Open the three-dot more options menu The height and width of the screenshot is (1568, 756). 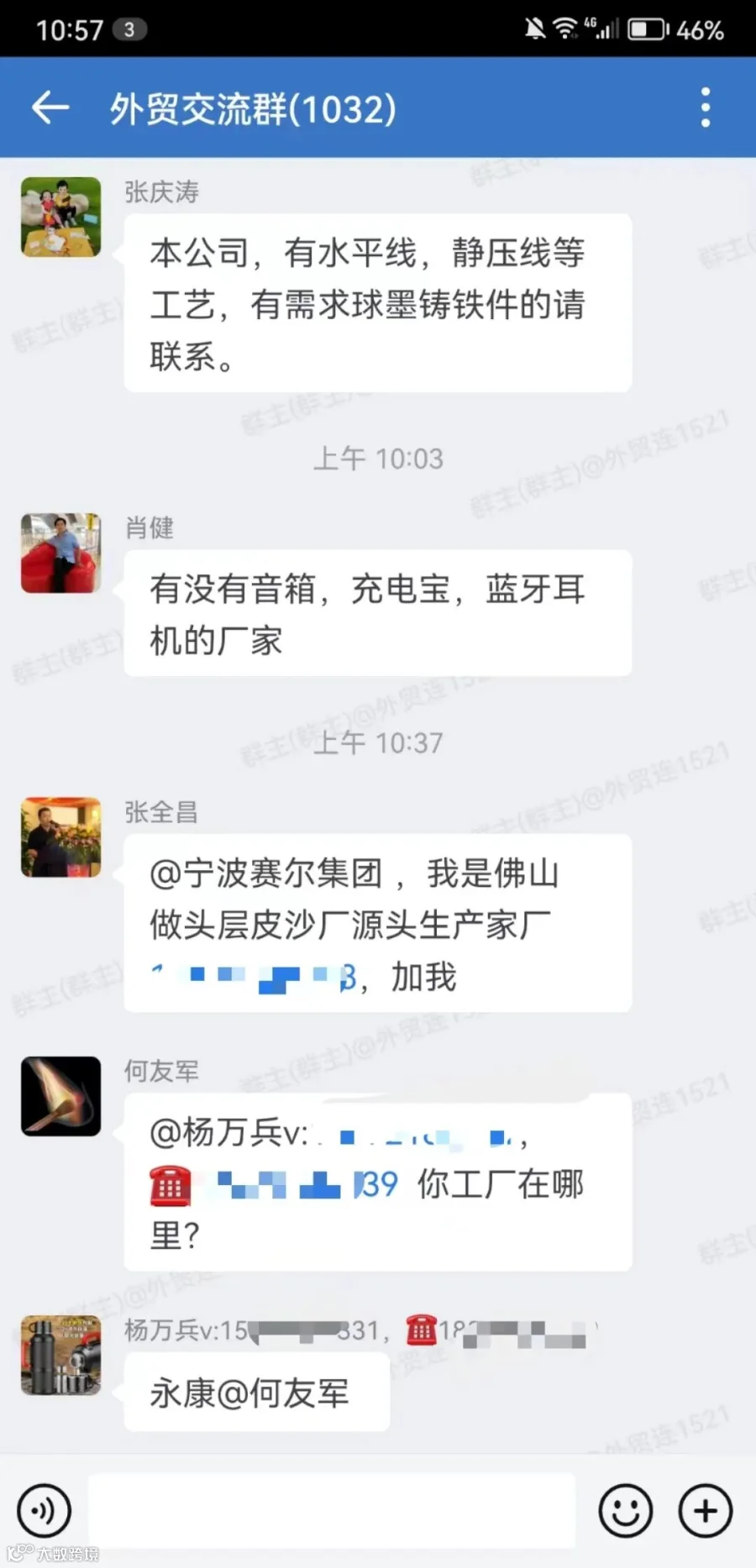point(706,108)
